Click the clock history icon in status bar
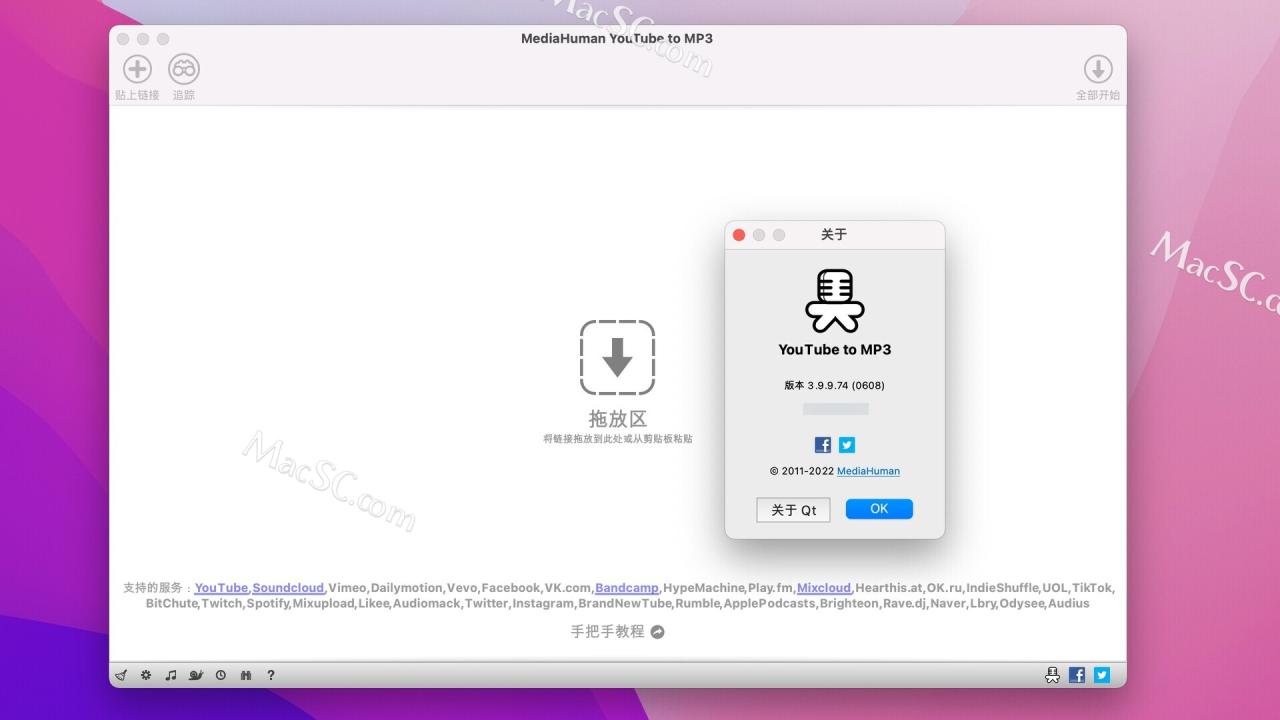This screenshot has height=720, width=1280. point(221,675)
